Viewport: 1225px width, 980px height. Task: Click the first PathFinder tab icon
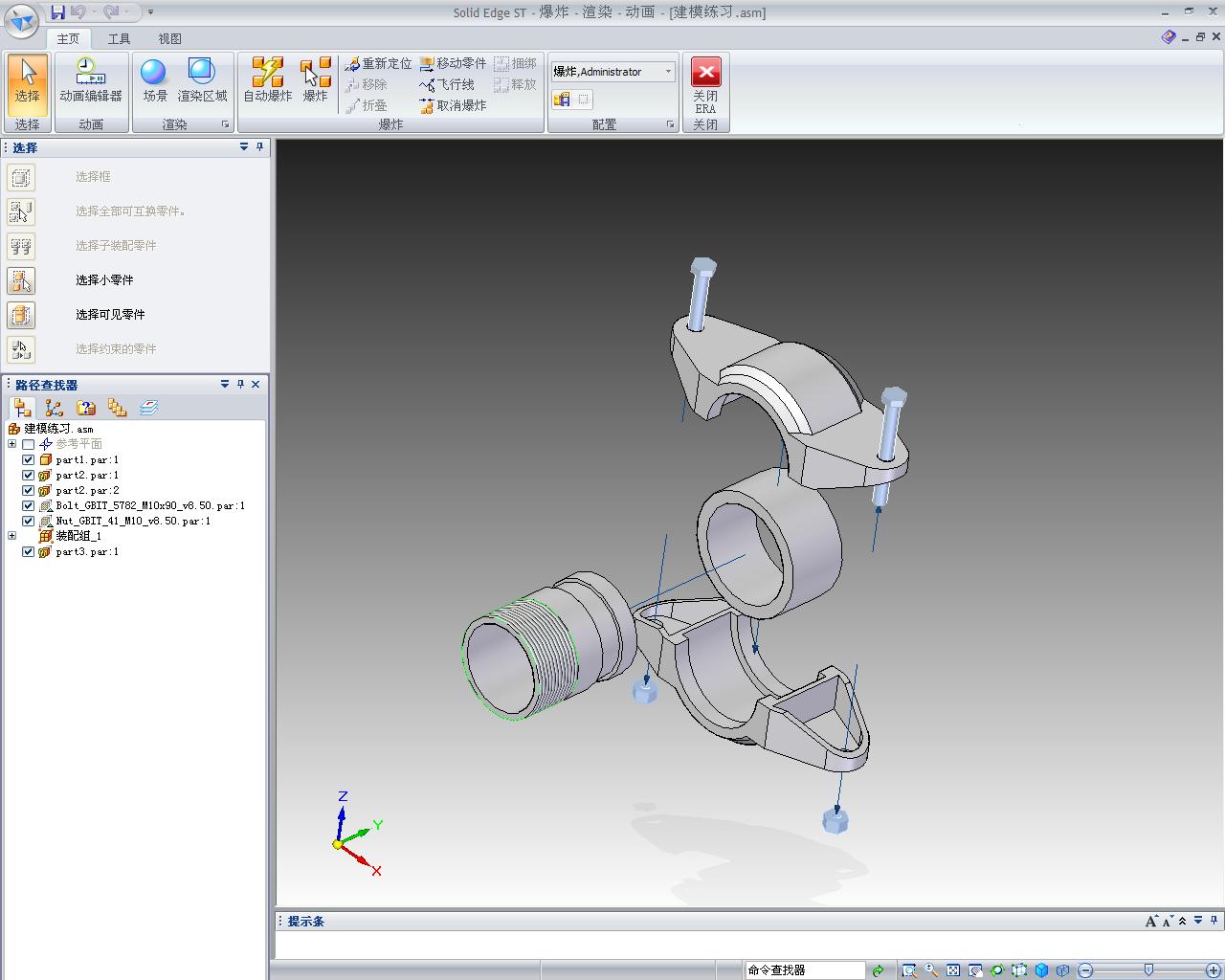(x=23, y=408)
